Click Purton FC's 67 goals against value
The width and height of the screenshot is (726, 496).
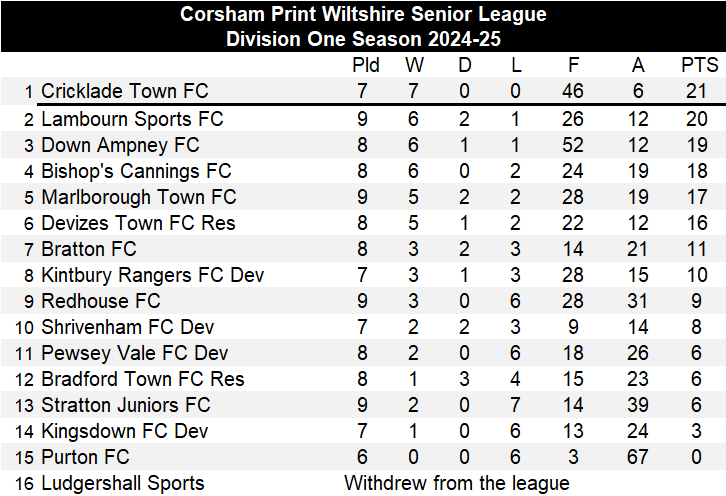pos(639,457)
